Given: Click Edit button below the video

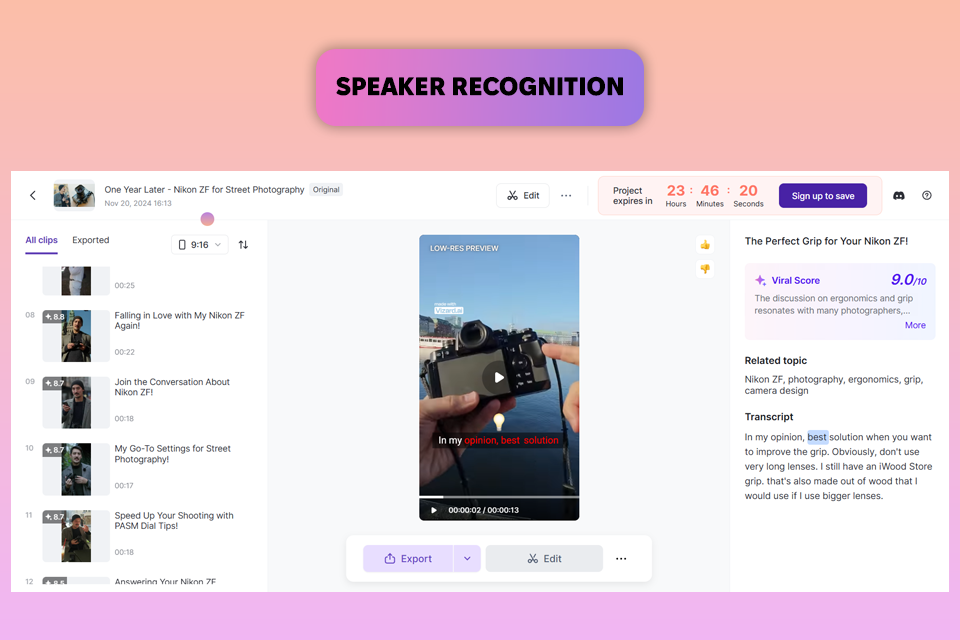Looking at the screenshot, I should pos(544,559).
